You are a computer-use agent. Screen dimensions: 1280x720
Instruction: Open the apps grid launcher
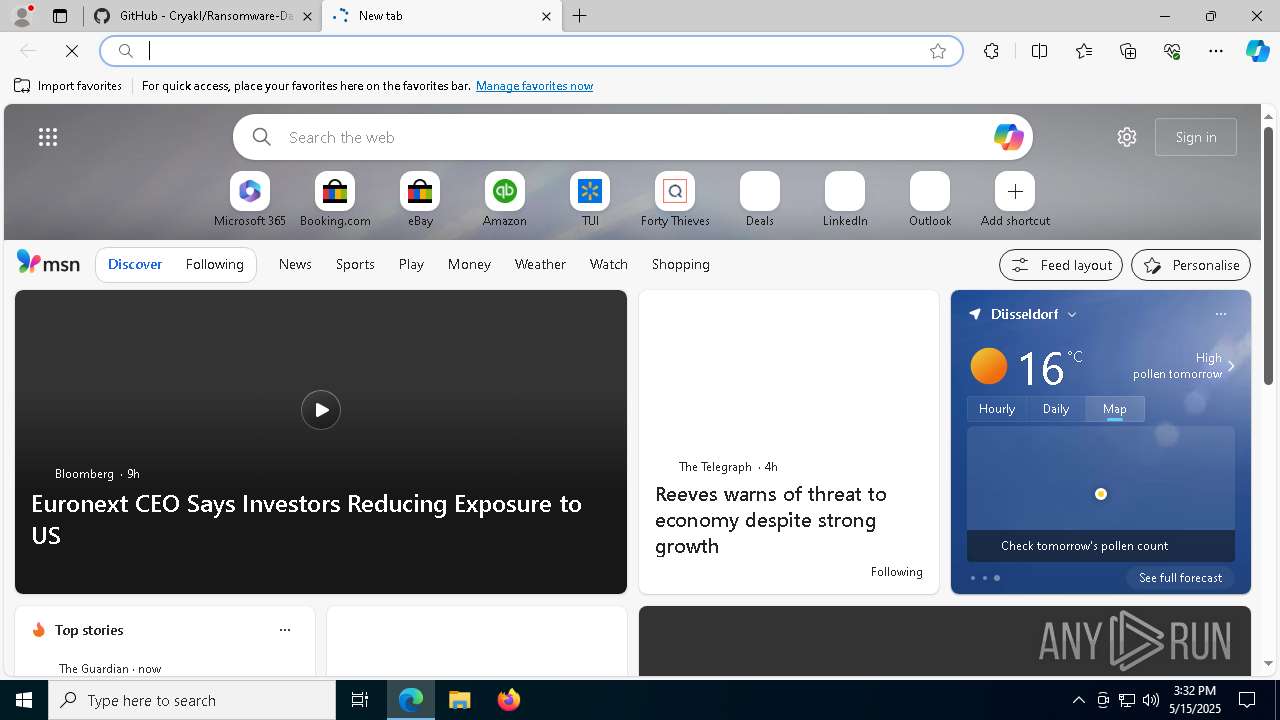pos(48,137)
